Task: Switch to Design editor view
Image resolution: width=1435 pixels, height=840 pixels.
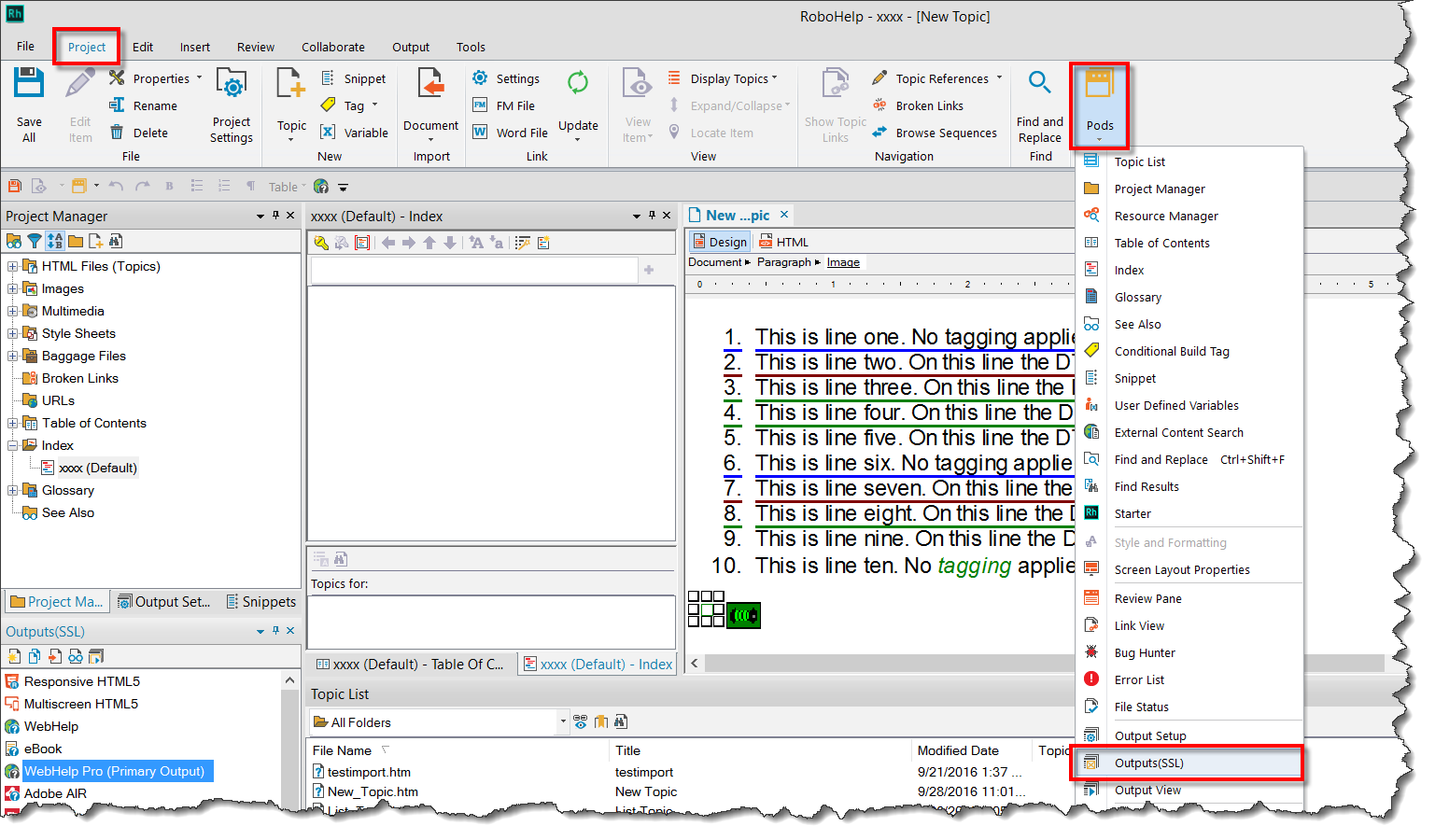Action: 720,242
